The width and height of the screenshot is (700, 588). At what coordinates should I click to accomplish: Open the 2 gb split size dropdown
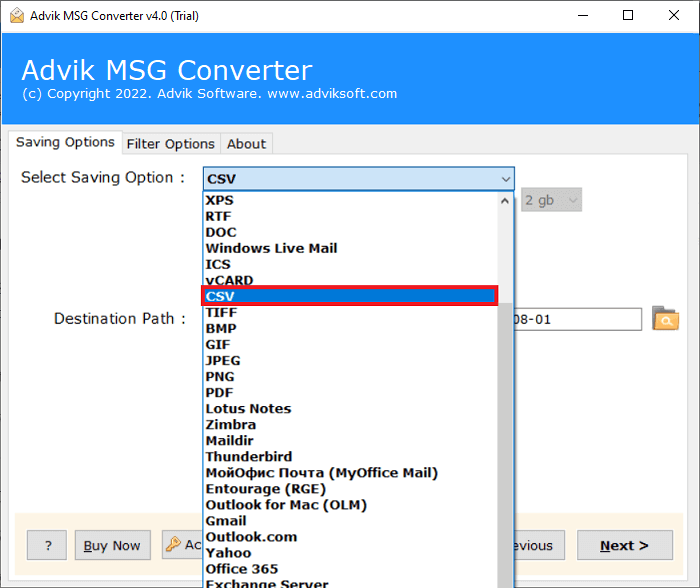coord(551,200)
